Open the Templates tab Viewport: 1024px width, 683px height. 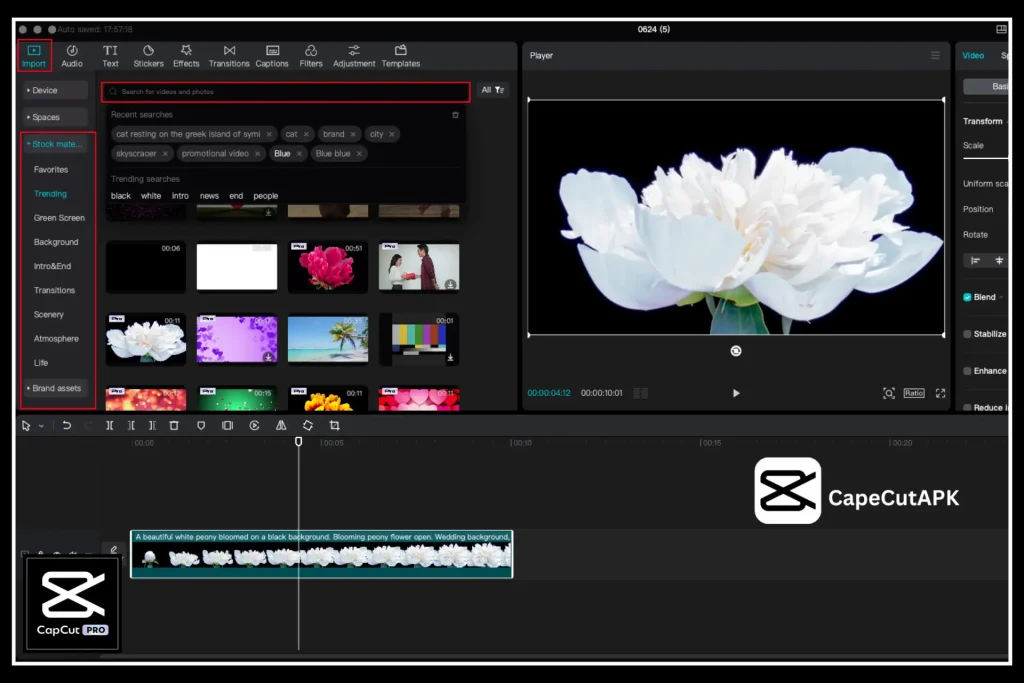point(401,56)
